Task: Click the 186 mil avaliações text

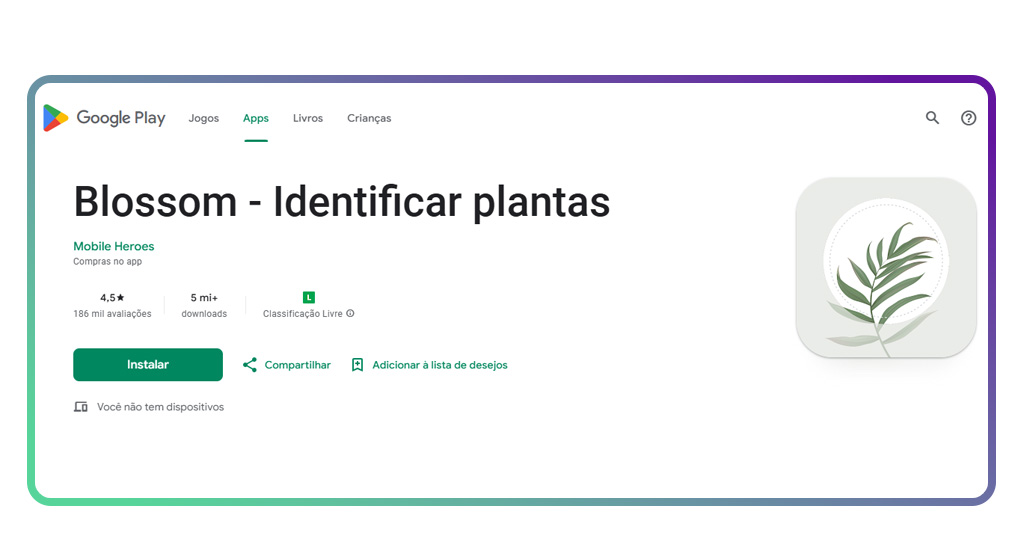Action: (x=112, y=314)
